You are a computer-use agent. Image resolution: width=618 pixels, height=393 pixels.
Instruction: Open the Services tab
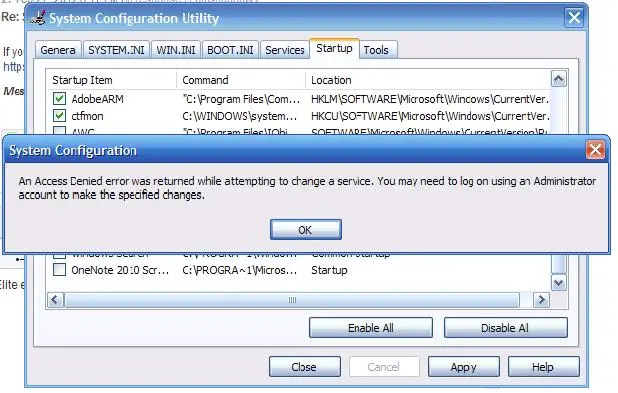click(x=285, y=50)
